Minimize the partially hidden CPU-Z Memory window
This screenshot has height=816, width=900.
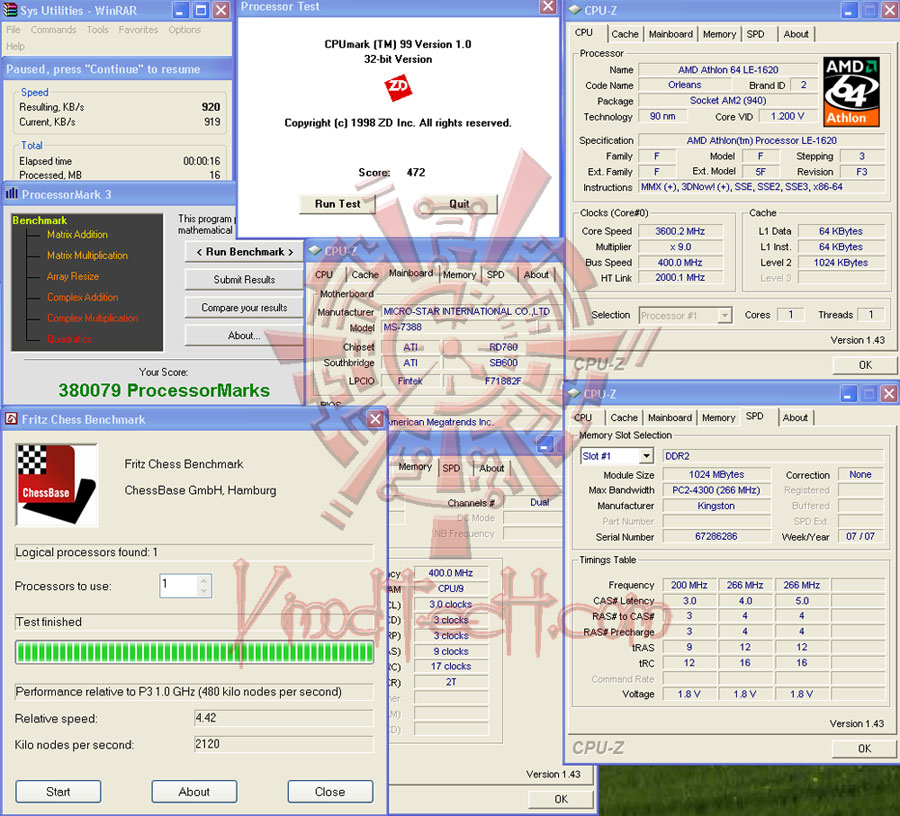click(545, 444)
